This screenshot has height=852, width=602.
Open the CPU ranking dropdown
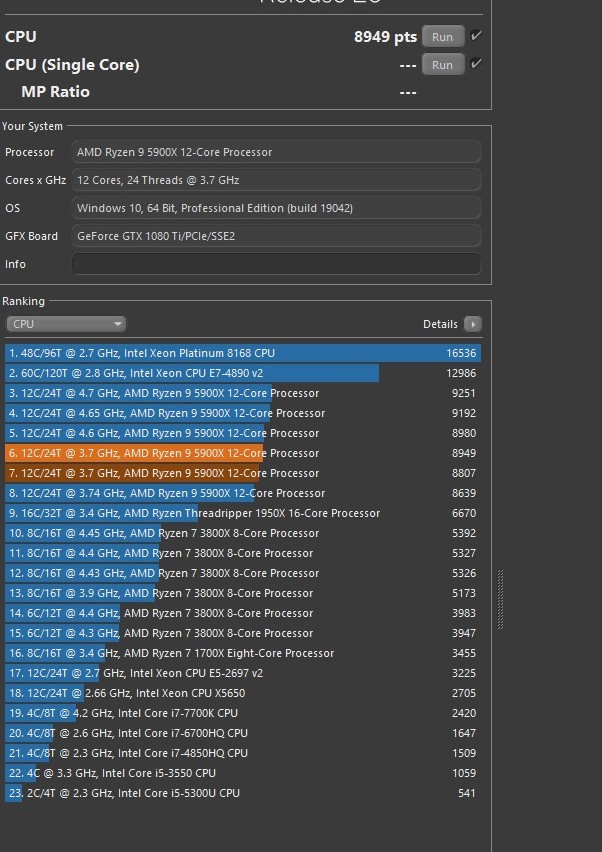[x=66, y=324]
